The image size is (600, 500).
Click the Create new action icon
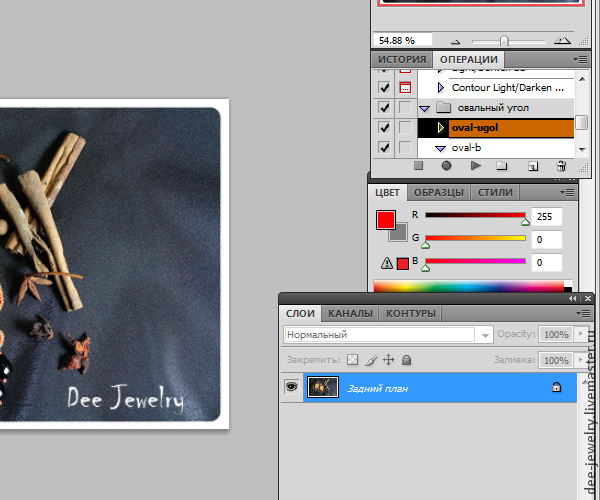(x=532, y=166)
